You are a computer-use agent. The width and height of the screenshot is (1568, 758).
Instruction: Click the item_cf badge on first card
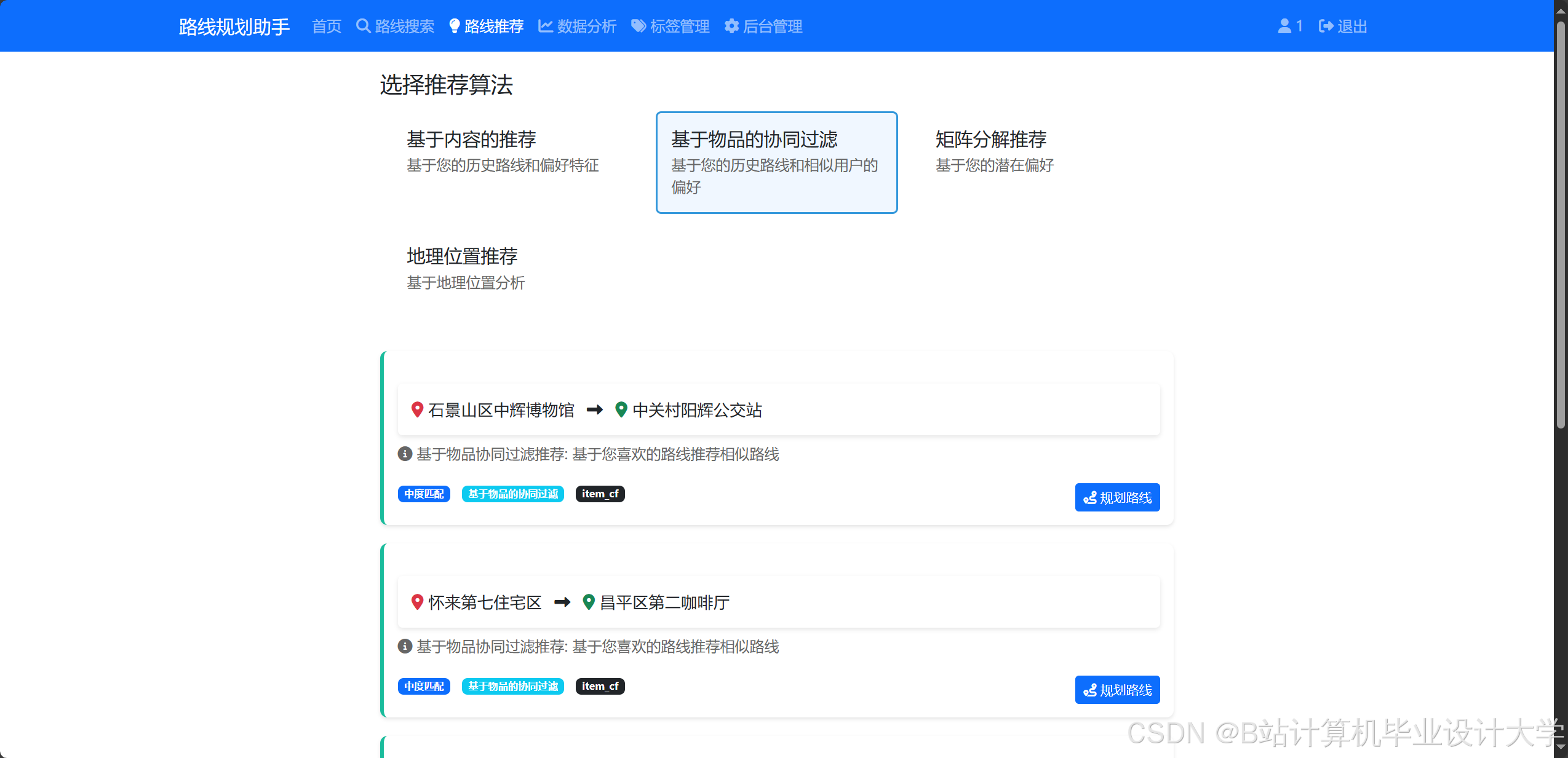[x=600, y=494]
